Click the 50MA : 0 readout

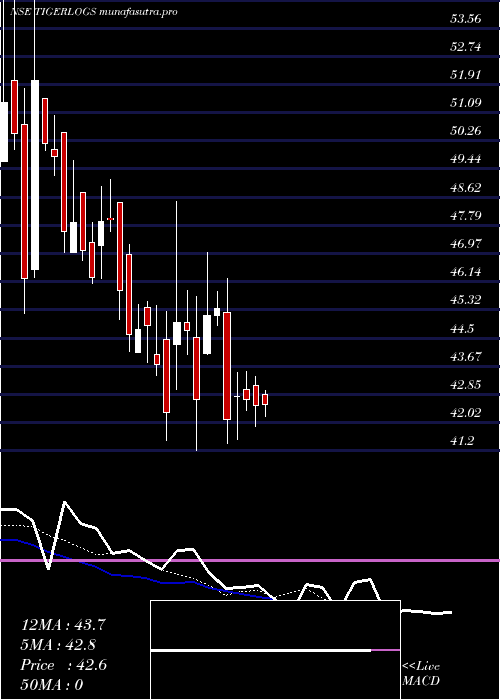click(x=52, y=685)
